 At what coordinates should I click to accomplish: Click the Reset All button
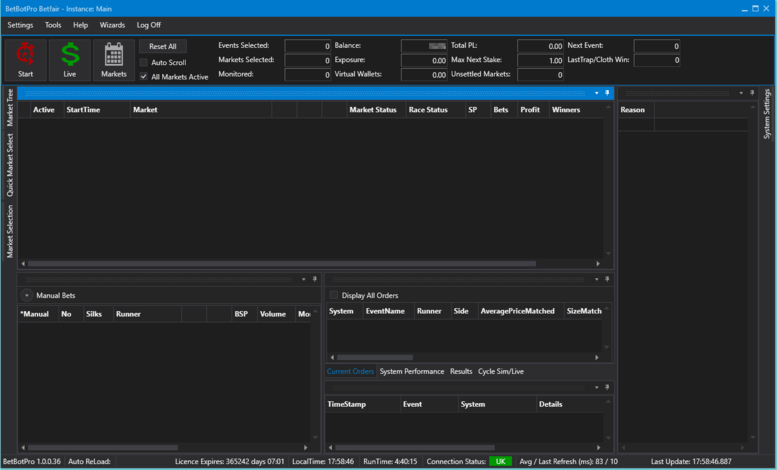[163, 46]
